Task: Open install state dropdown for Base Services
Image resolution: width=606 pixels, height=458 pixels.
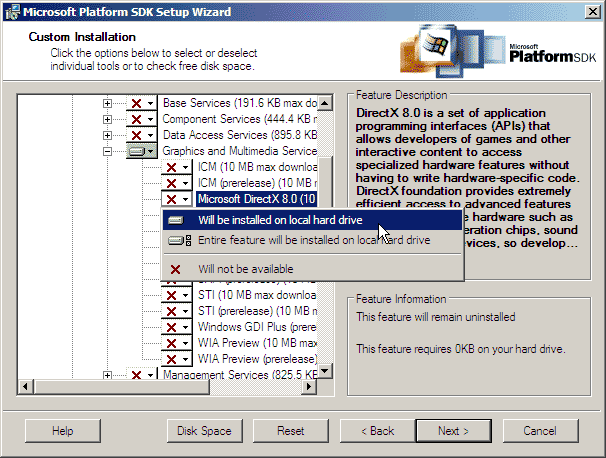Action: coord(141,103)
